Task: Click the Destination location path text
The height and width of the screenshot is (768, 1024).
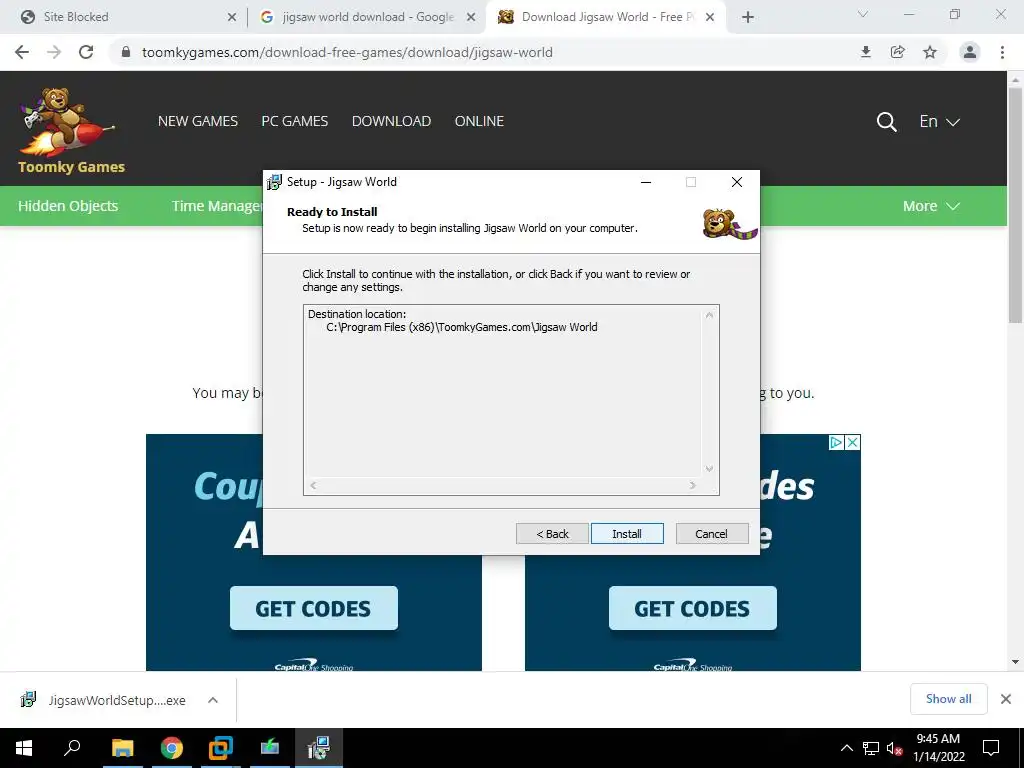Action: coord(462,327)
